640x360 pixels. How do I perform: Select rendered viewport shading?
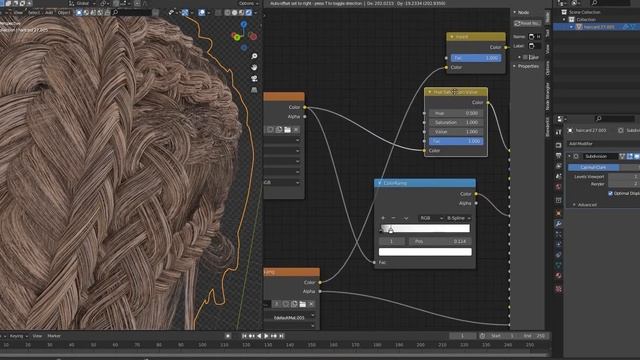coord(248,13)
